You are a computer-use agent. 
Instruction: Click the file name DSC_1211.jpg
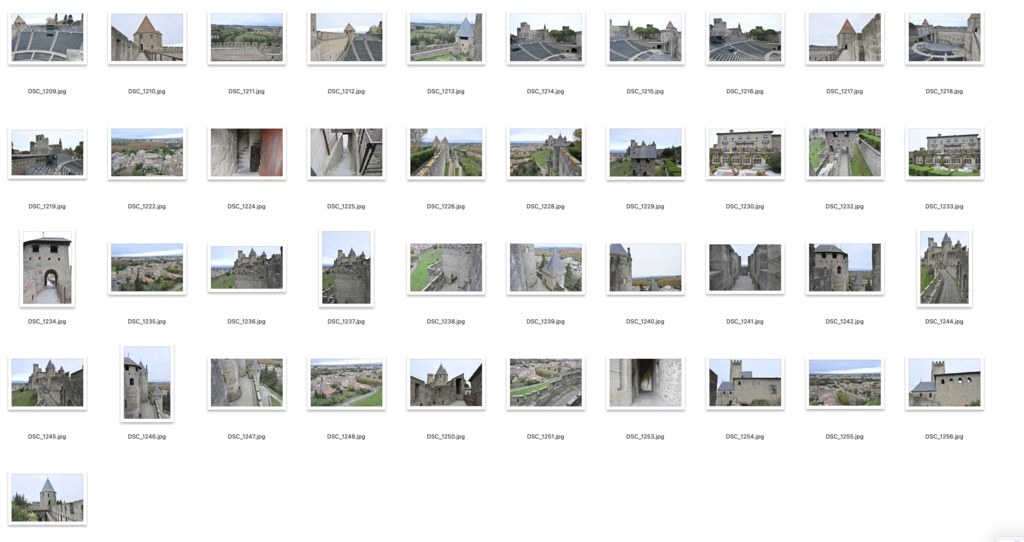coord(246,91)
